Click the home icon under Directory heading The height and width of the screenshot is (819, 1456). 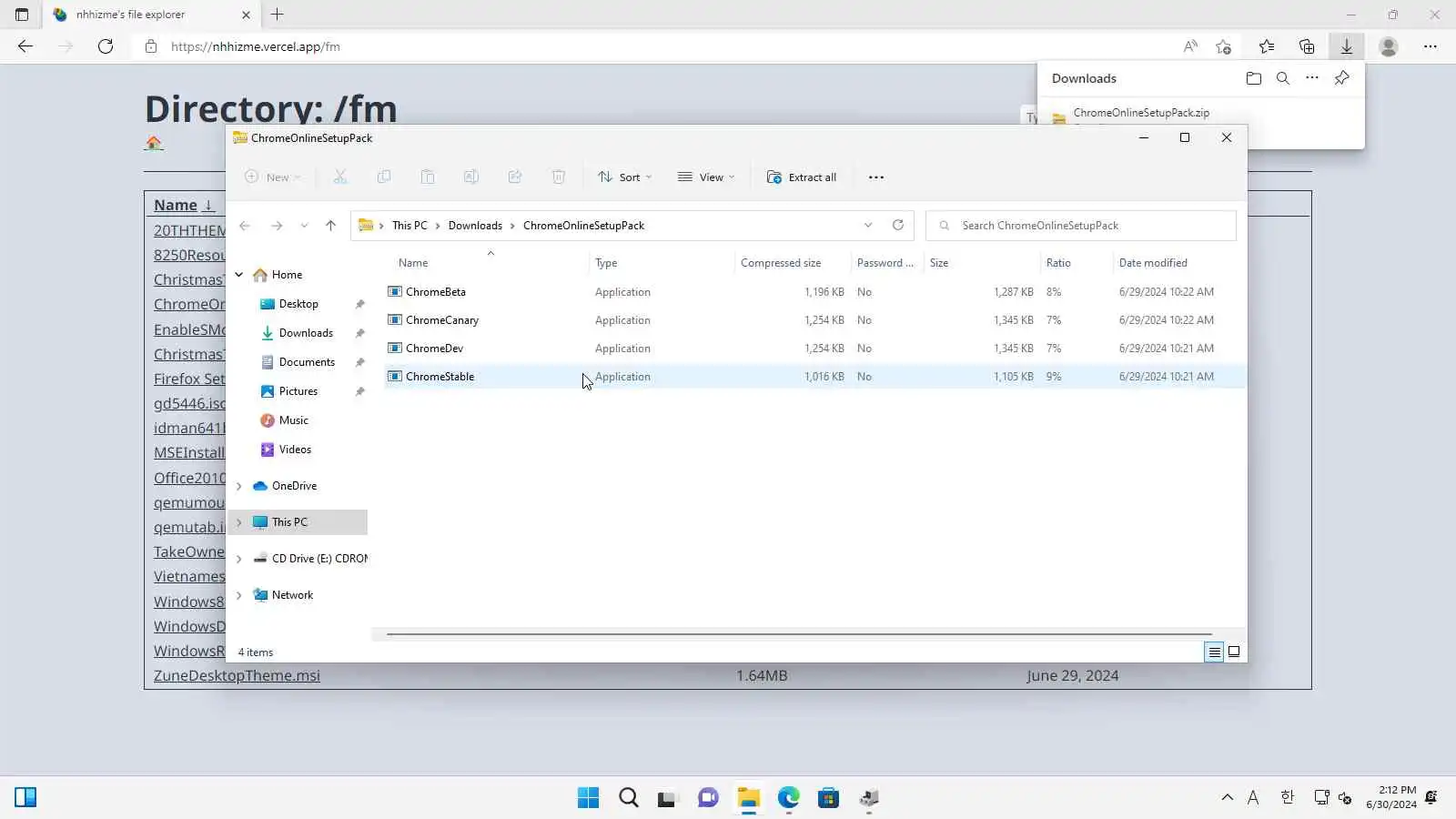pyautogui.click(x=154, y=143)
